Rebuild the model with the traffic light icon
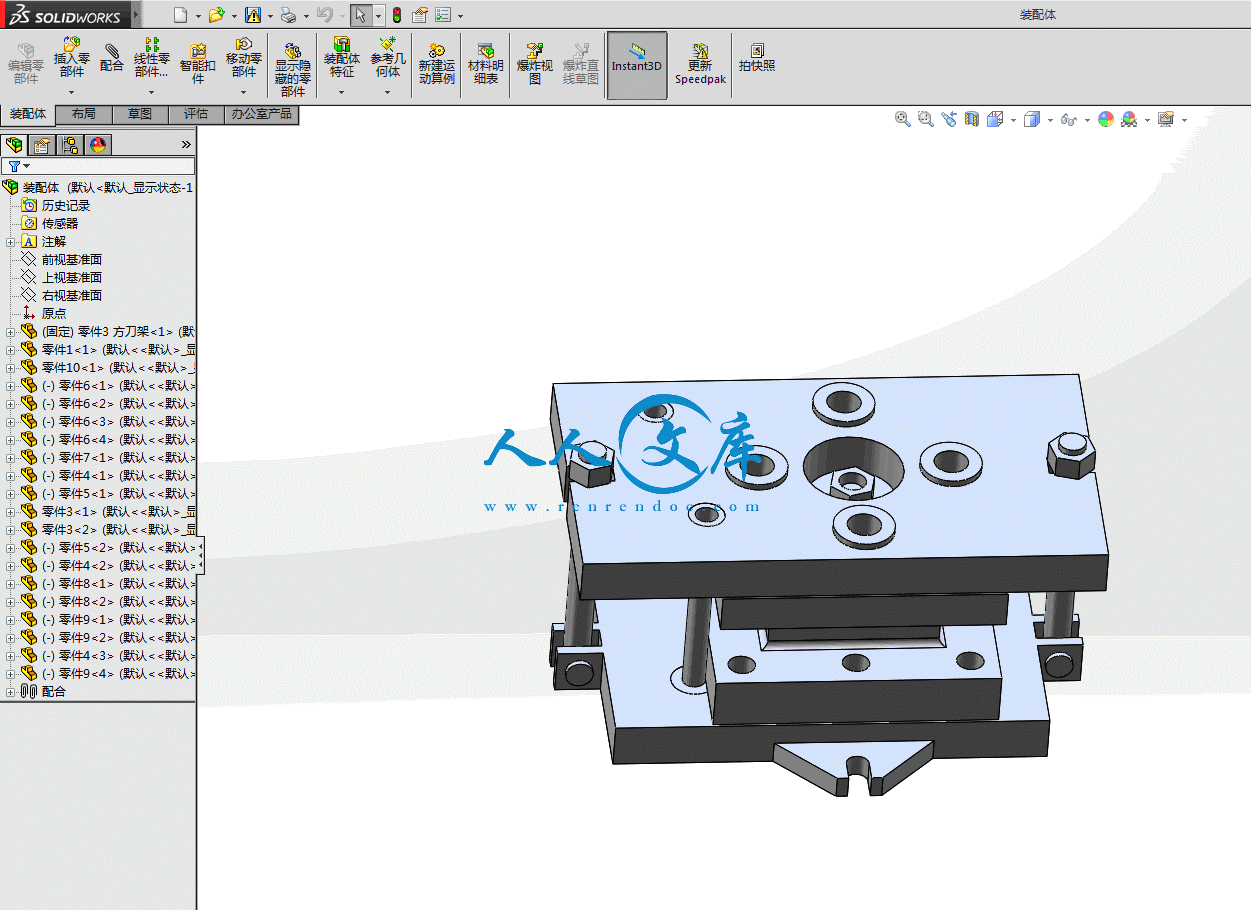Image resolution: width=1251 pixels, height=910 pixels. 397,15
